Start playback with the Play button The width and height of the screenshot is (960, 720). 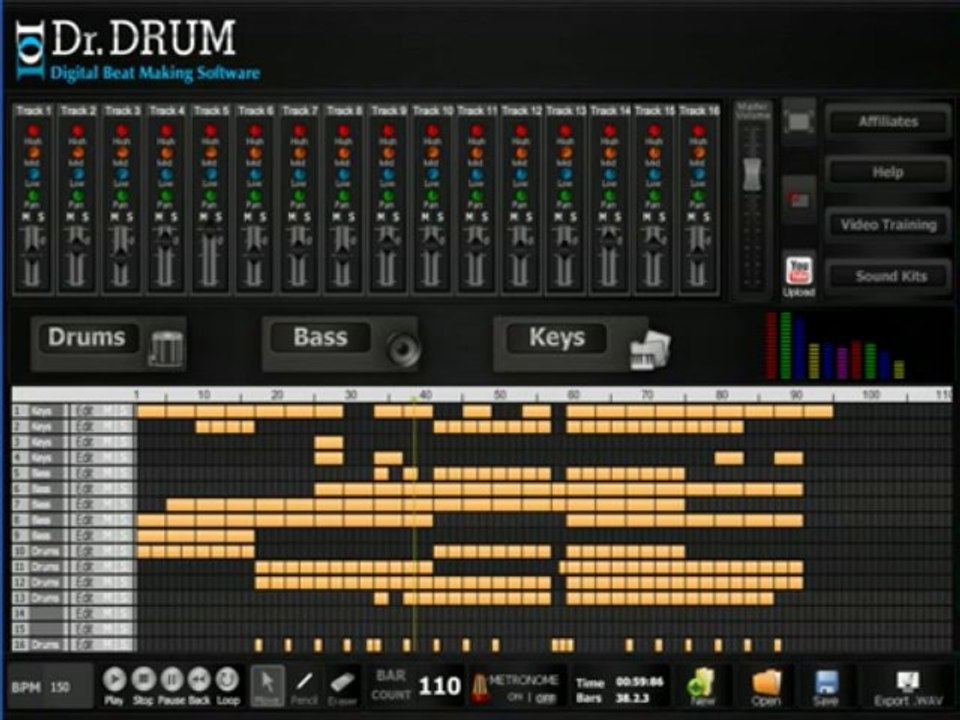[x=114, y=680]
